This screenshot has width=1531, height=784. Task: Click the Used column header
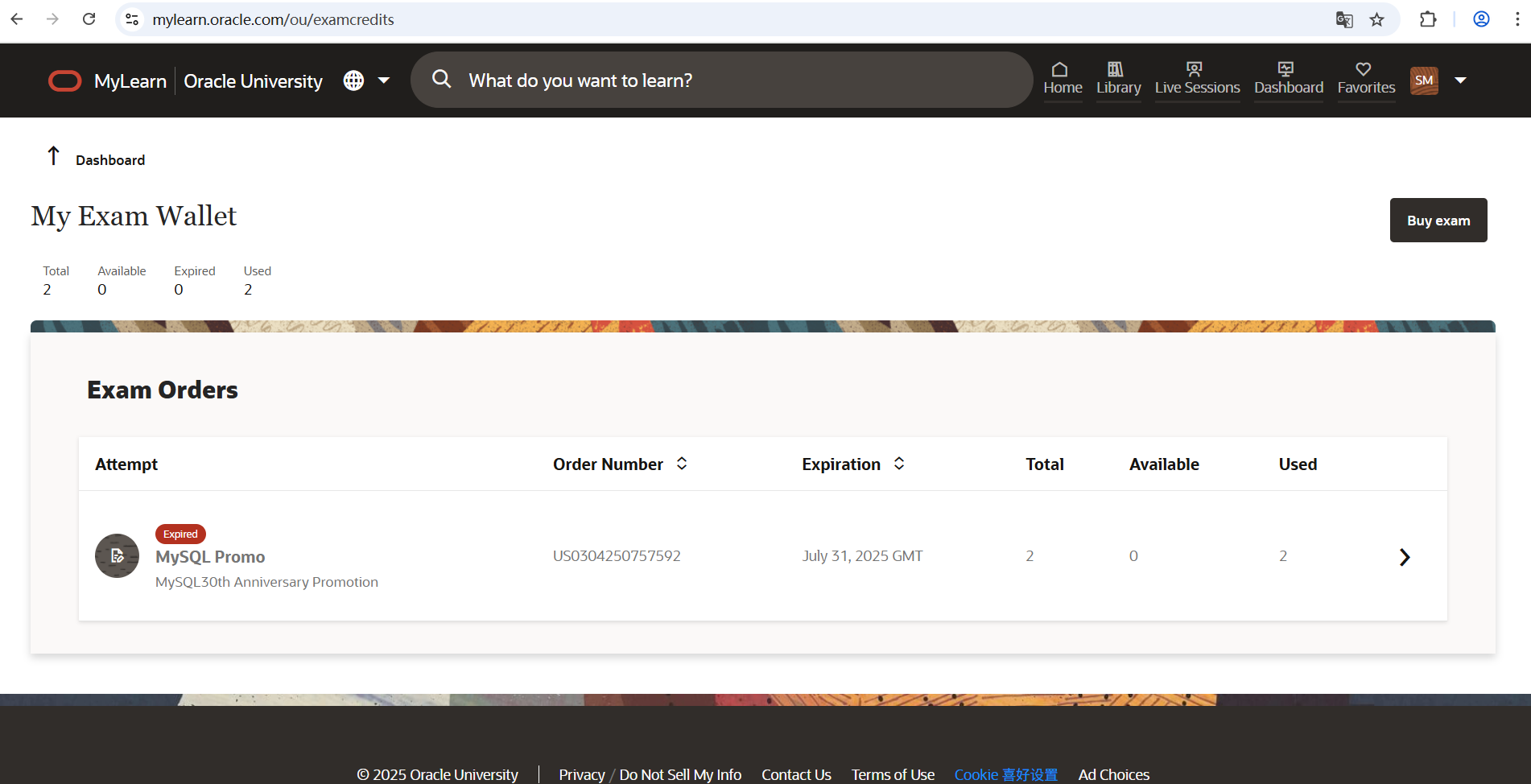[1298, 464]
